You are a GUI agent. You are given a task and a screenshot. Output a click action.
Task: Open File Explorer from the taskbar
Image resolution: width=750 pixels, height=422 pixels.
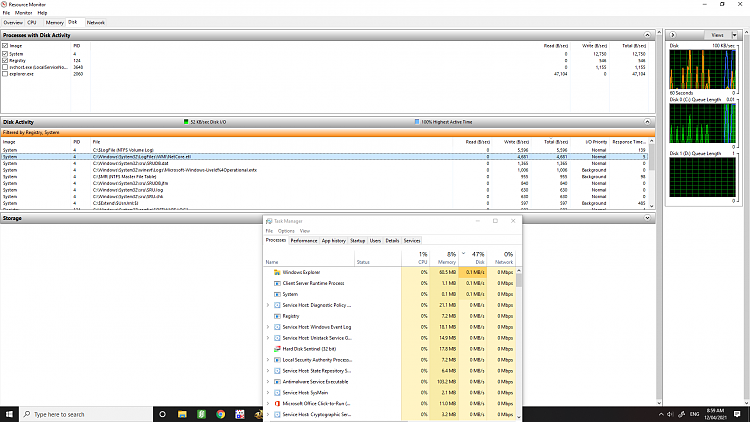tap(182, 414)
